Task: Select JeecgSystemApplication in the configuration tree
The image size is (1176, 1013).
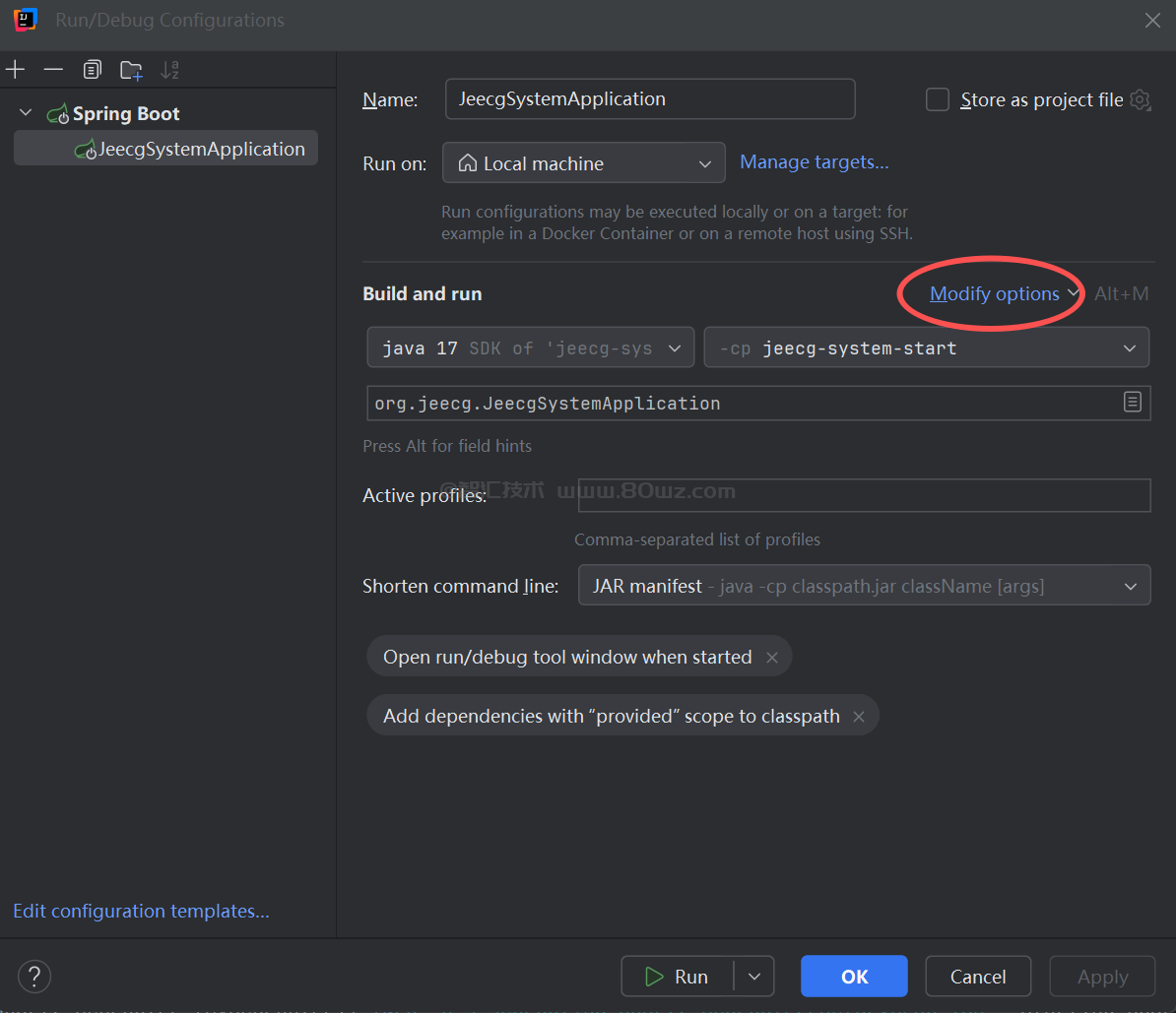Action: [165, 149]
